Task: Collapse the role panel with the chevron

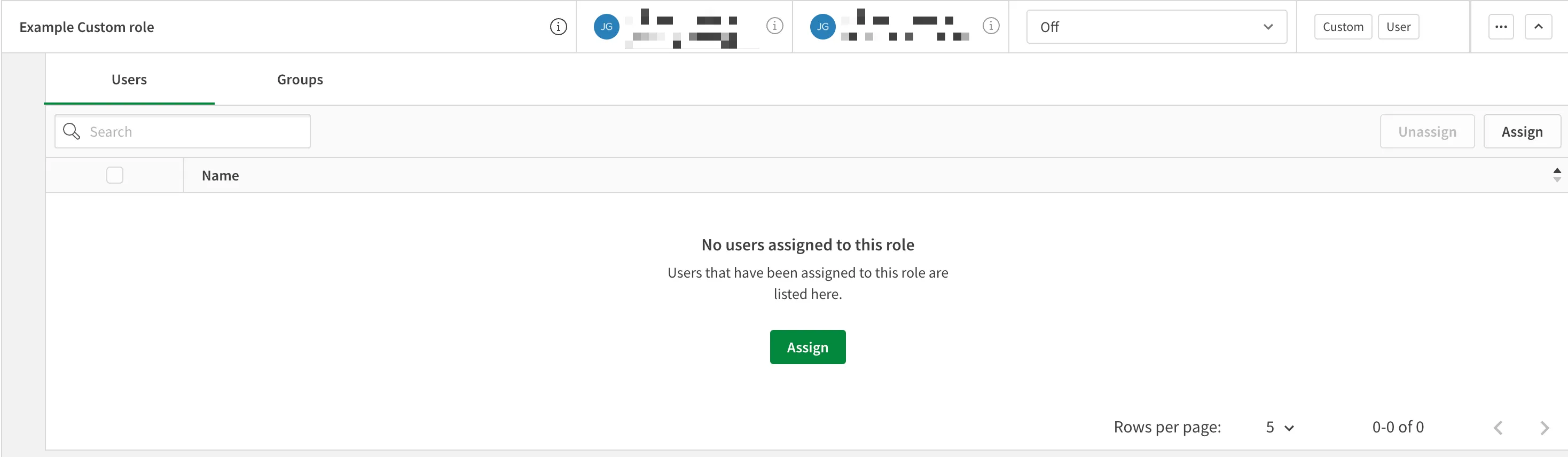Action: tap(1538, 26)
